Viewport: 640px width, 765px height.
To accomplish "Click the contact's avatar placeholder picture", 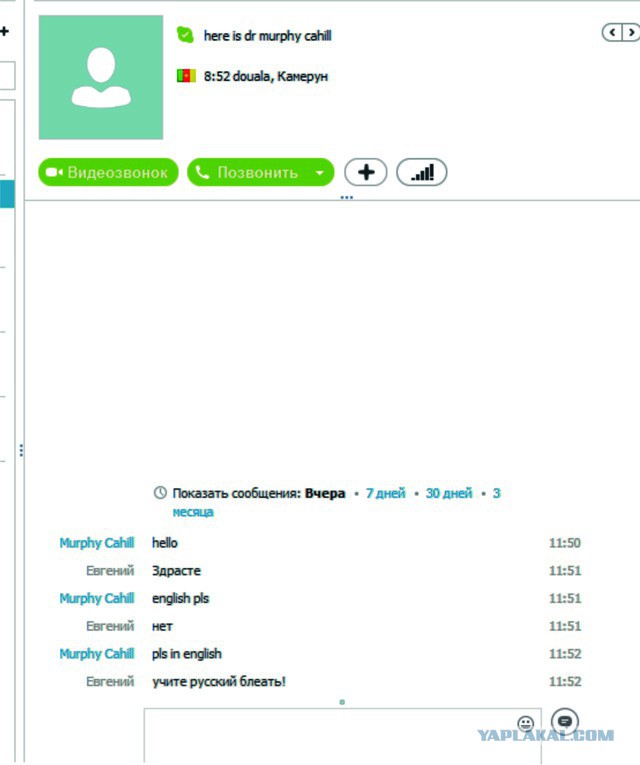I will 101,77.
